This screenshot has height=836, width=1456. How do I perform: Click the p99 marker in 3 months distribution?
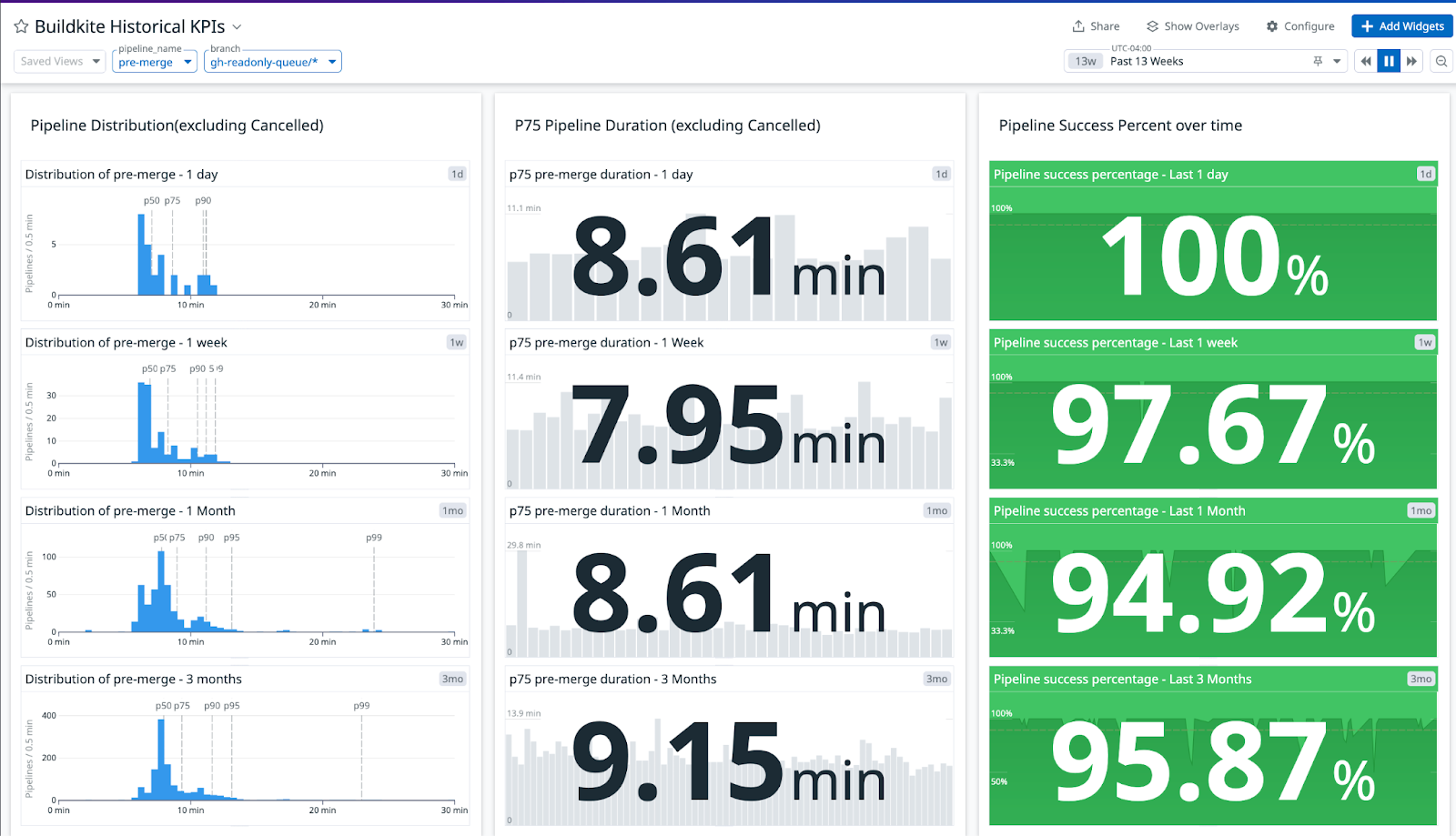tap(361, 706)
